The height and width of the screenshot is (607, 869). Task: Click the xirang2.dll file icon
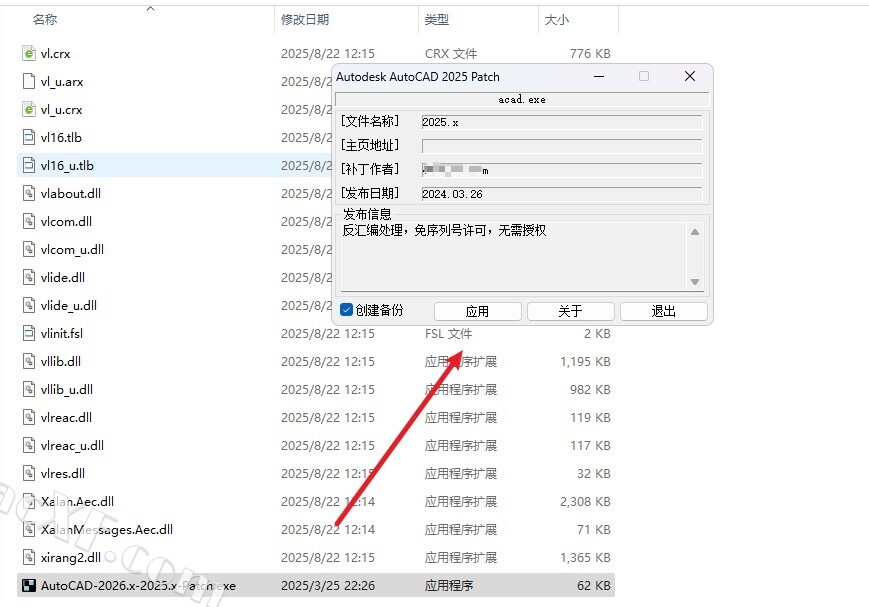tap(29, 557)
